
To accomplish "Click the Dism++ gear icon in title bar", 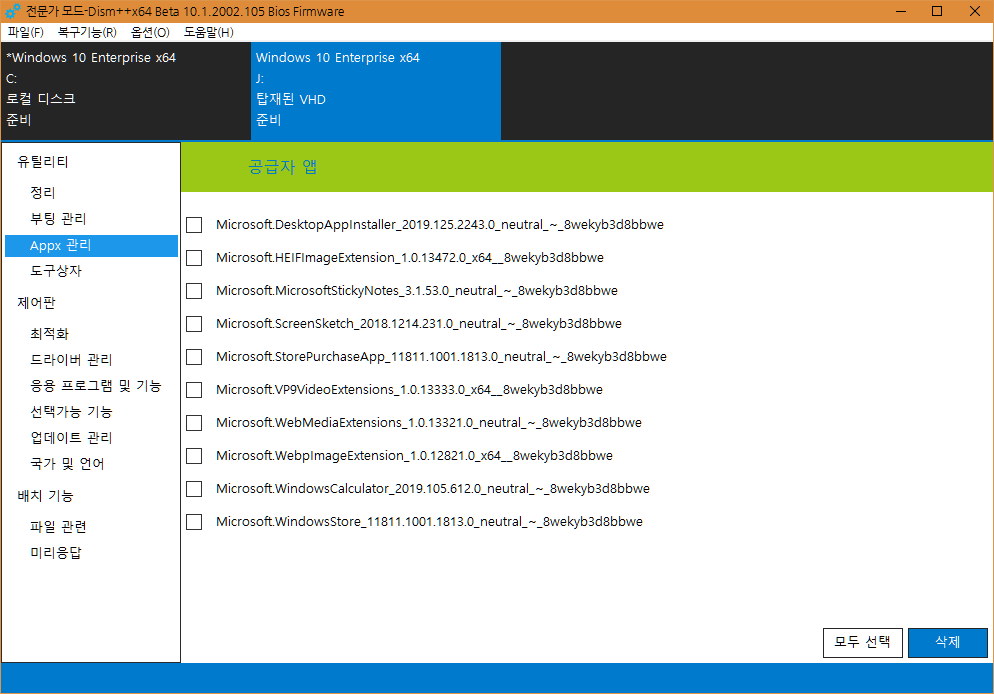I will (12, 11).
